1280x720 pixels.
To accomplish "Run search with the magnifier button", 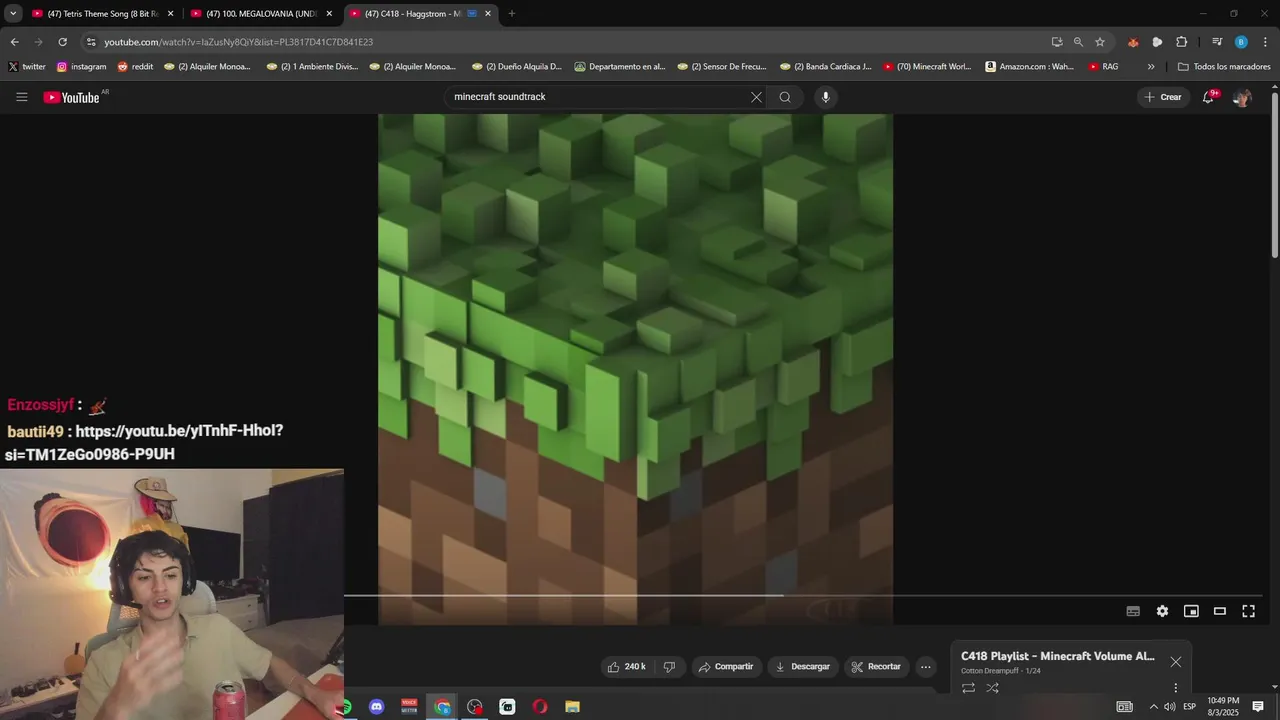I will (785, 97).
